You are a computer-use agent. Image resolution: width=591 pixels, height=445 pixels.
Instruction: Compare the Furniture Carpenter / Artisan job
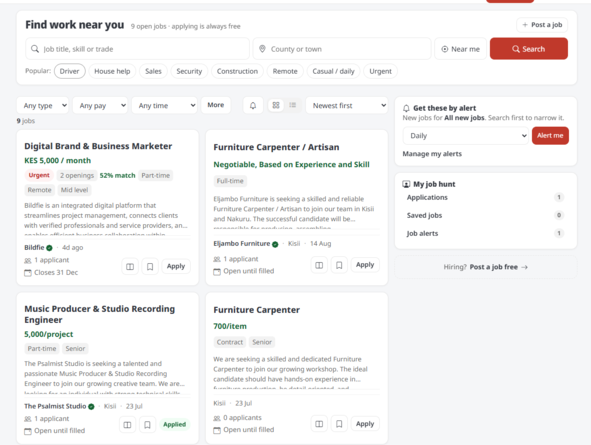click(319, 265)
